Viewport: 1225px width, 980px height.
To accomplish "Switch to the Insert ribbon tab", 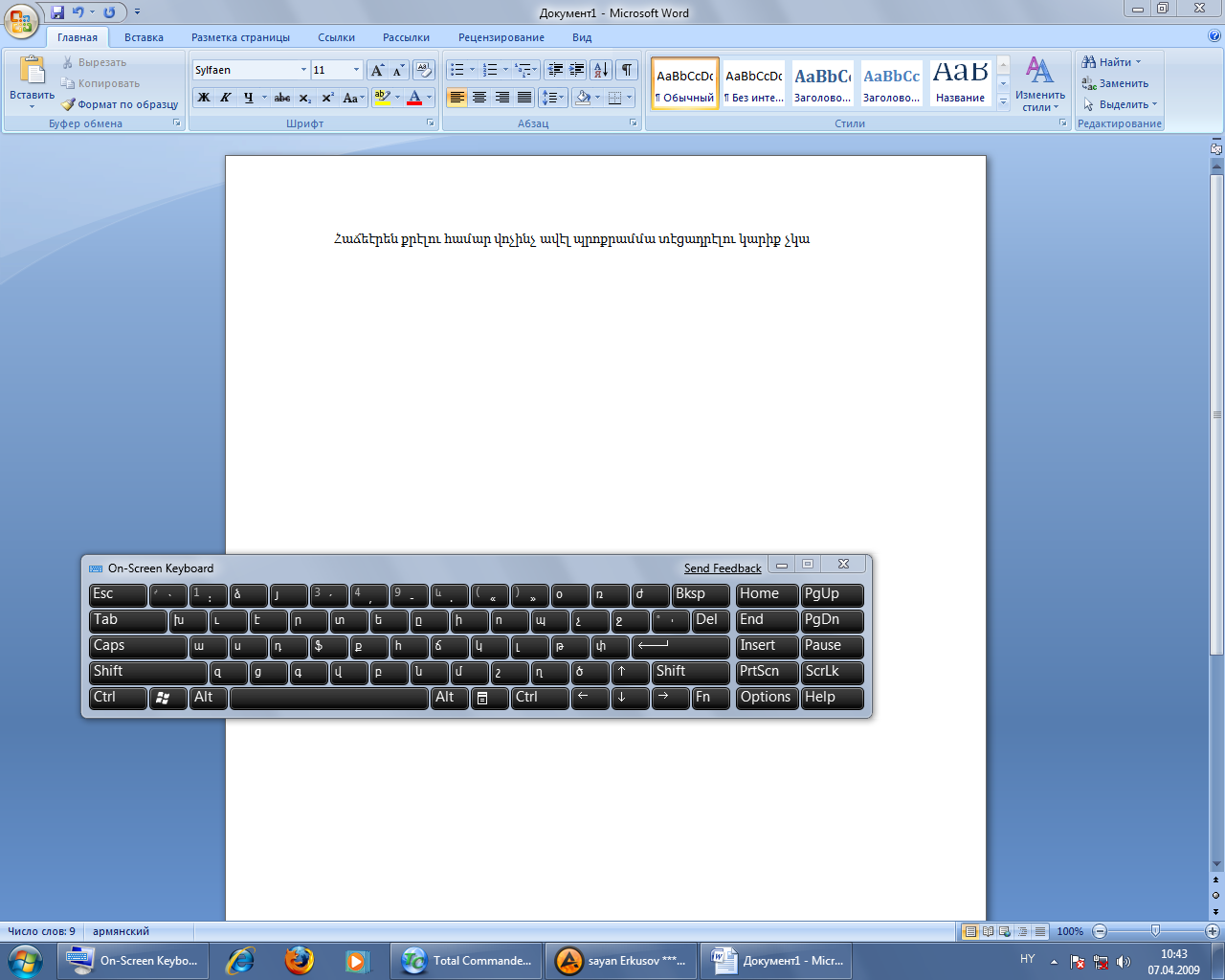I will point(144,37).
